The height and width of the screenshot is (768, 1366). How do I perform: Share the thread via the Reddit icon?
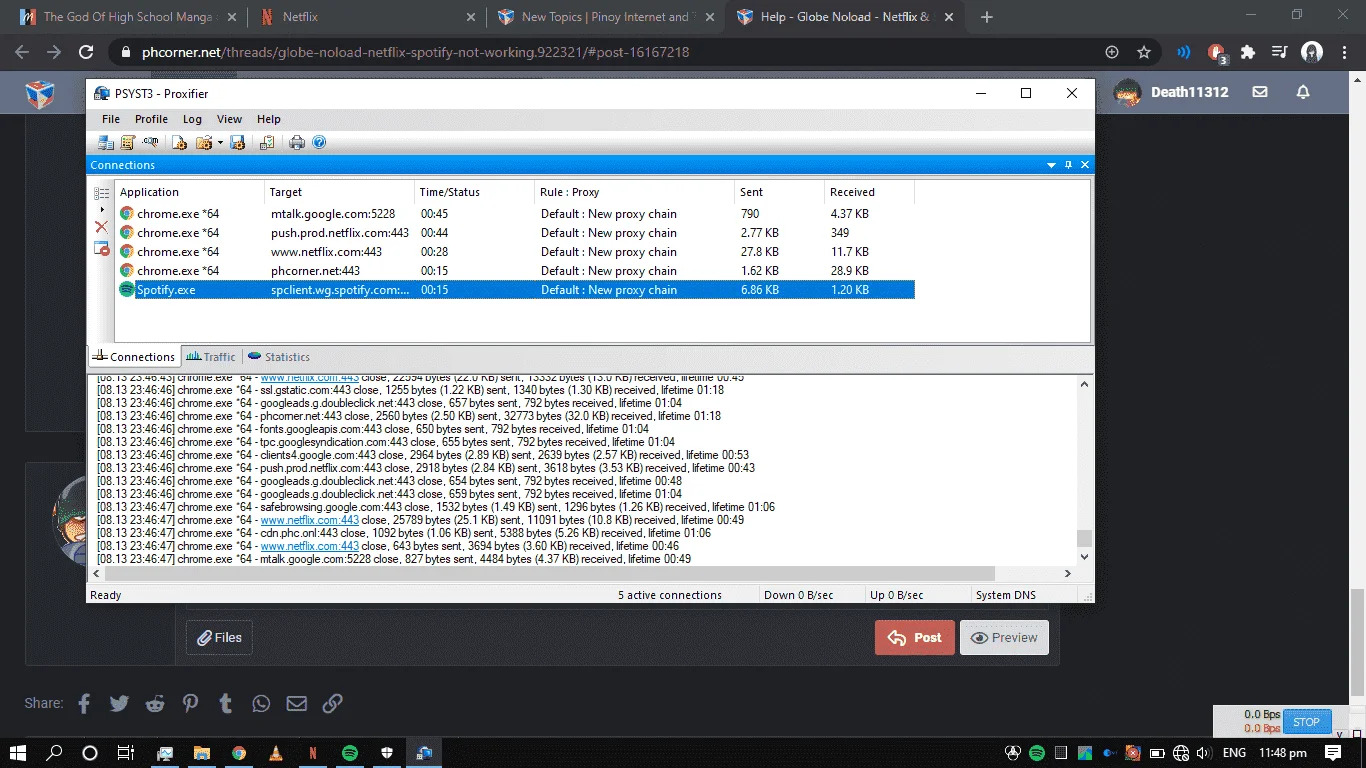[x=155, y=704]
